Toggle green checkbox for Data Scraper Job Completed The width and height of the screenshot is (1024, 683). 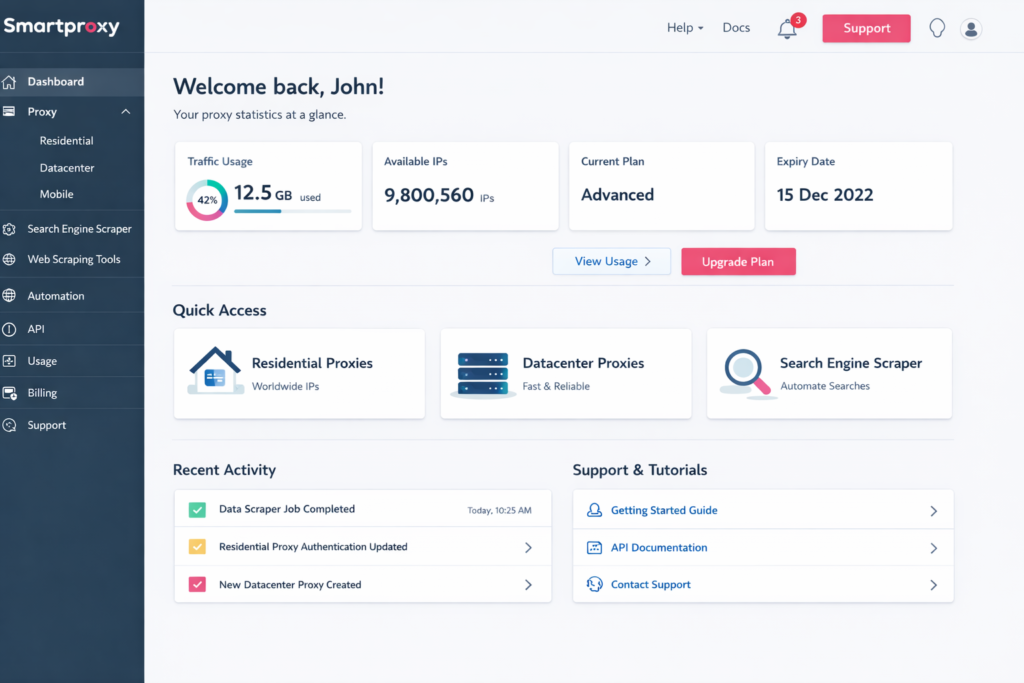(x=197, y=510)
